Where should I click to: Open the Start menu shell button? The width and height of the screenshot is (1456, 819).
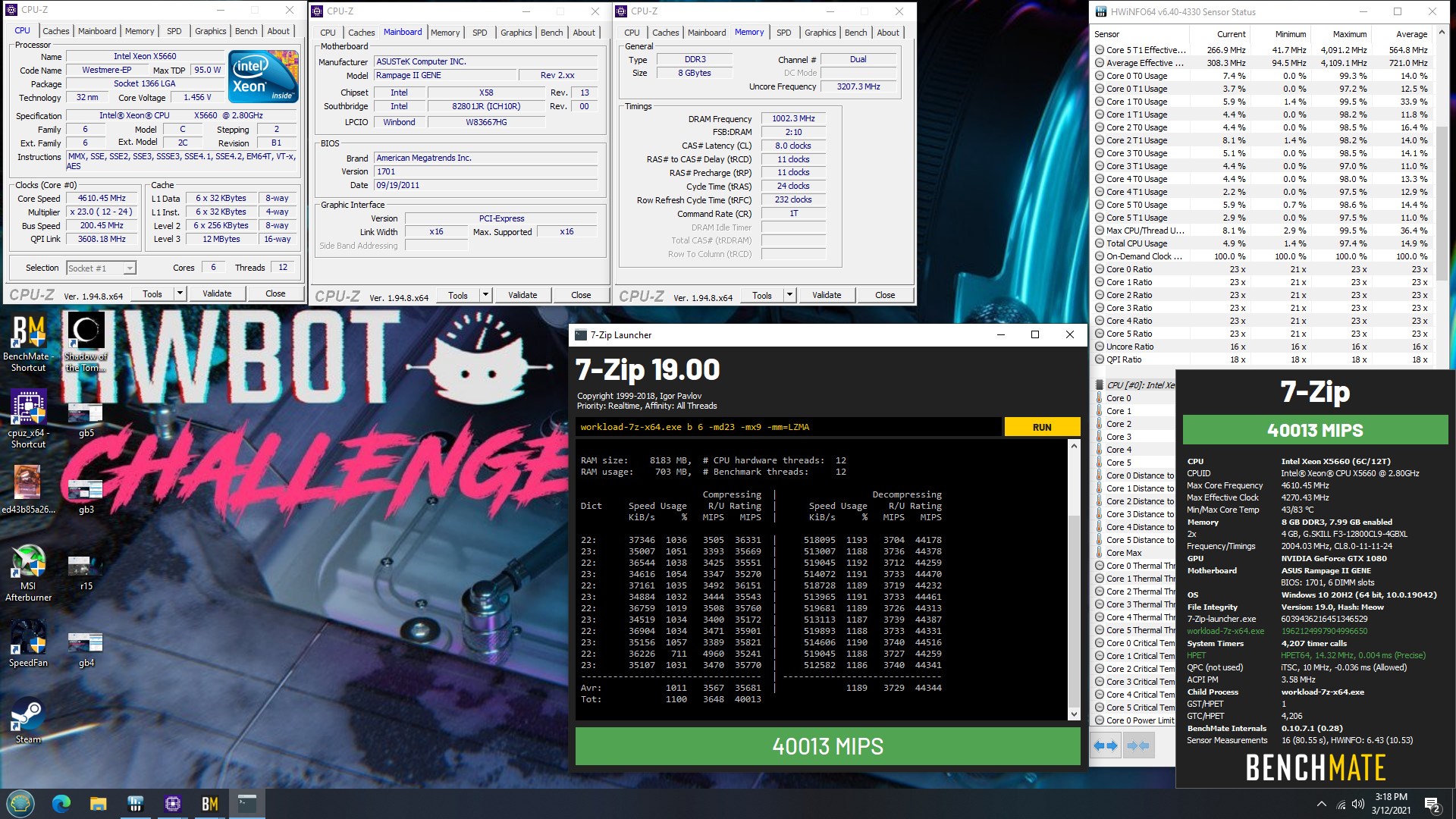tap(20, 803)
